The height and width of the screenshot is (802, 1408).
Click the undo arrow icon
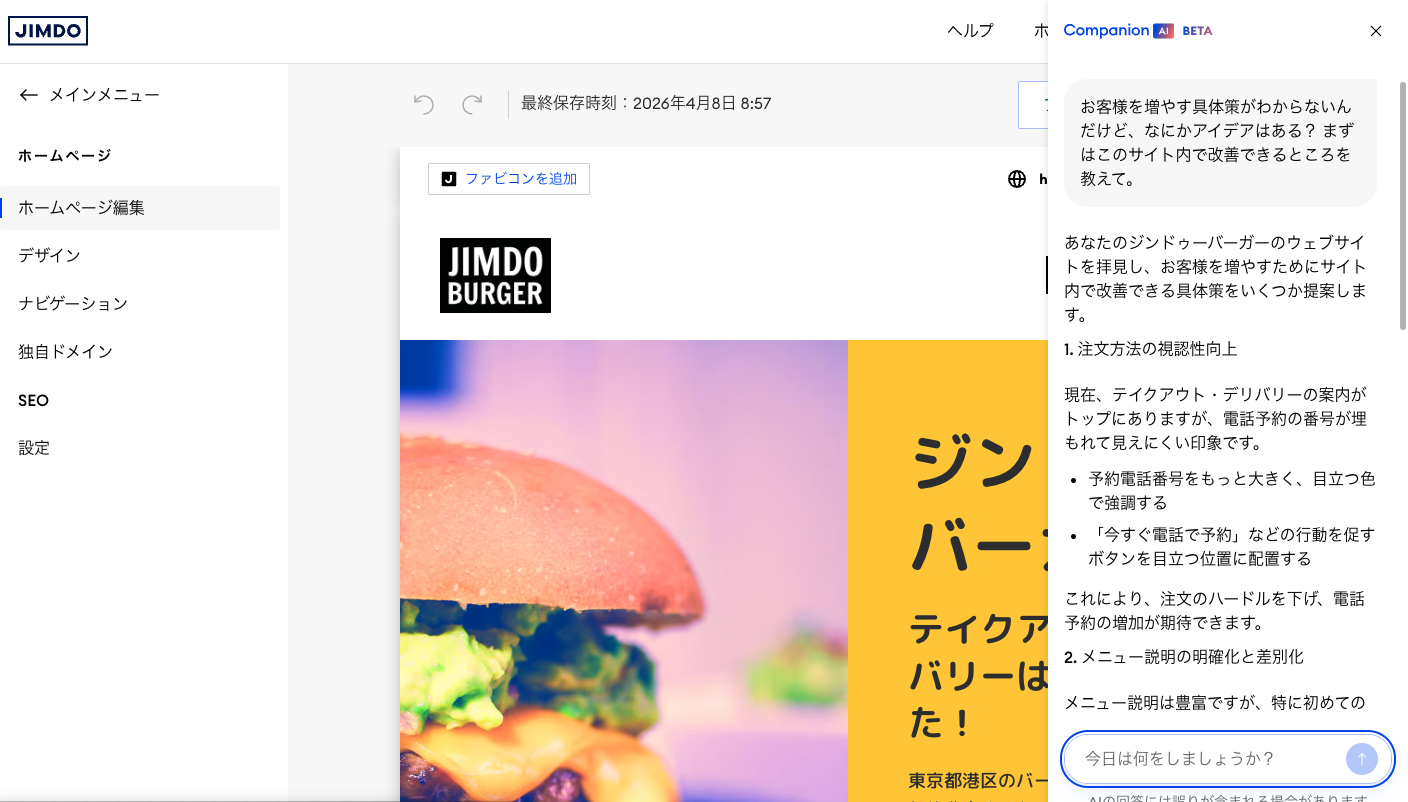pyautogui.click(x=424, y=104)
